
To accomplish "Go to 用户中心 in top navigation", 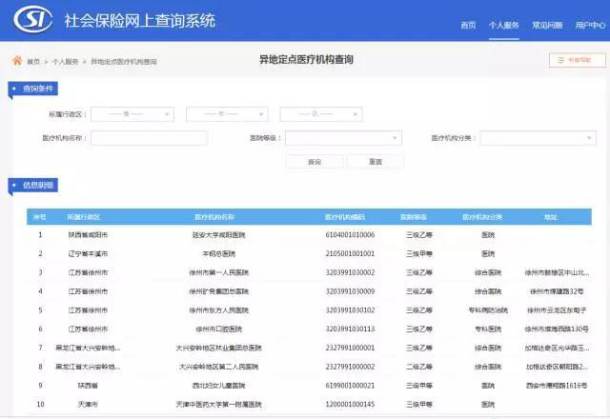I will [x=588, y=23].
